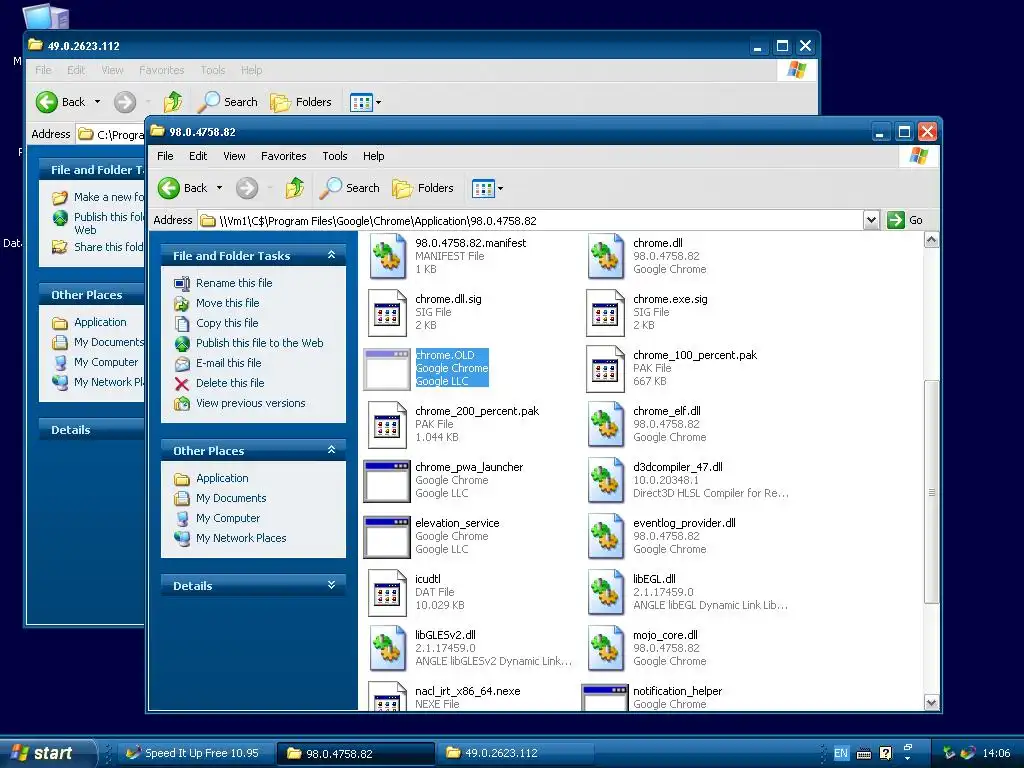Click the address bar path field
This screenshot has height=768, width=1024.
pos(530,221)
